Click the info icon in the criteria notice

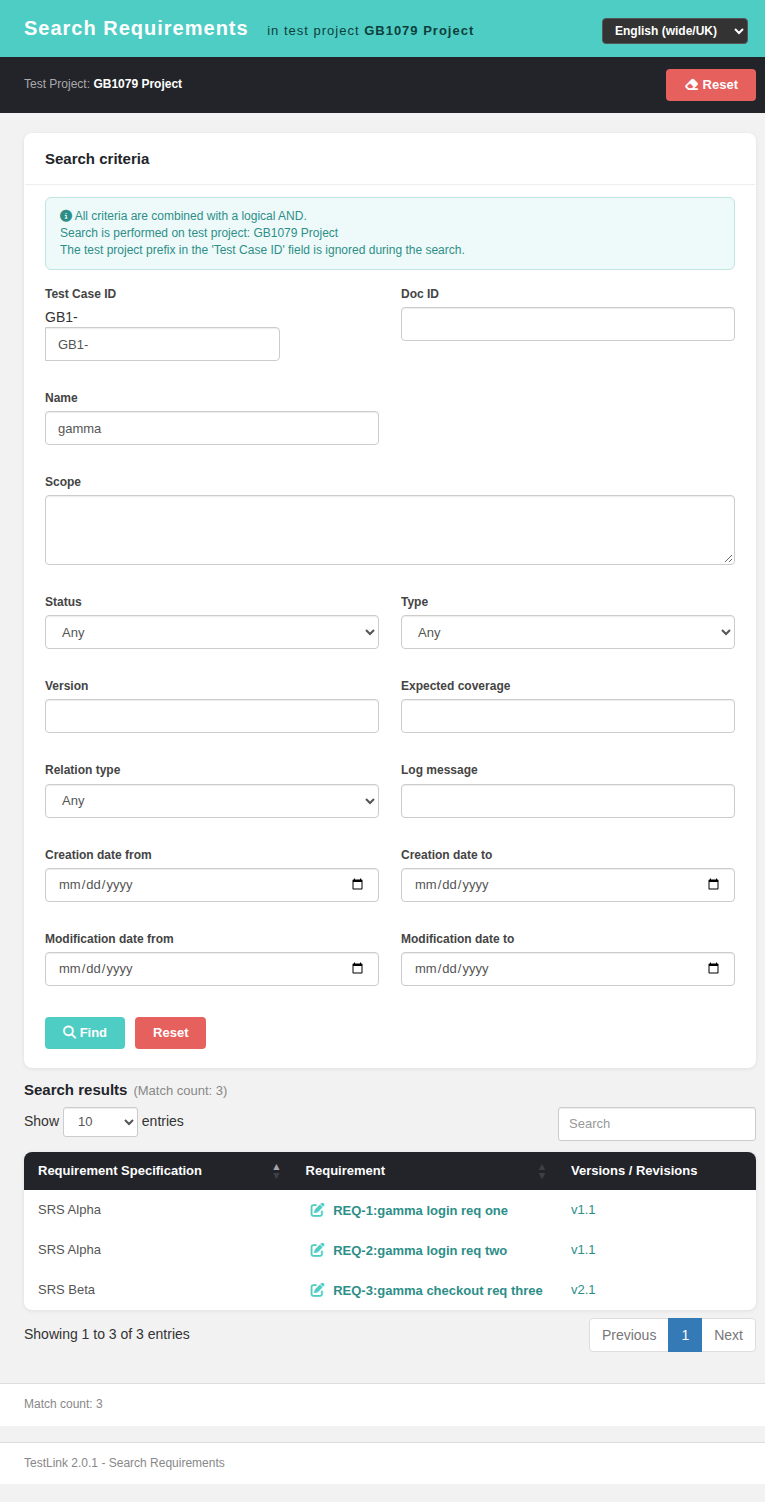coord(66,215)
